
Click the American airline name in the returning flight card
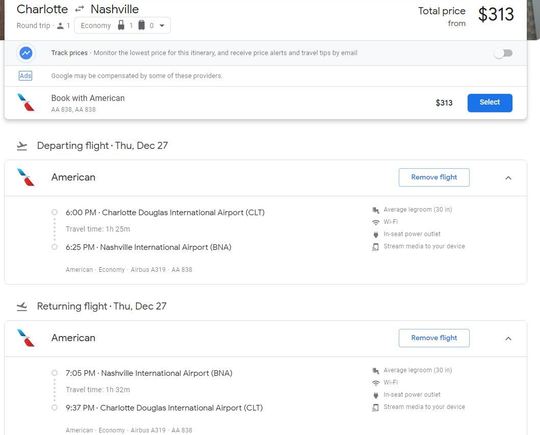[x=73, y=338]
